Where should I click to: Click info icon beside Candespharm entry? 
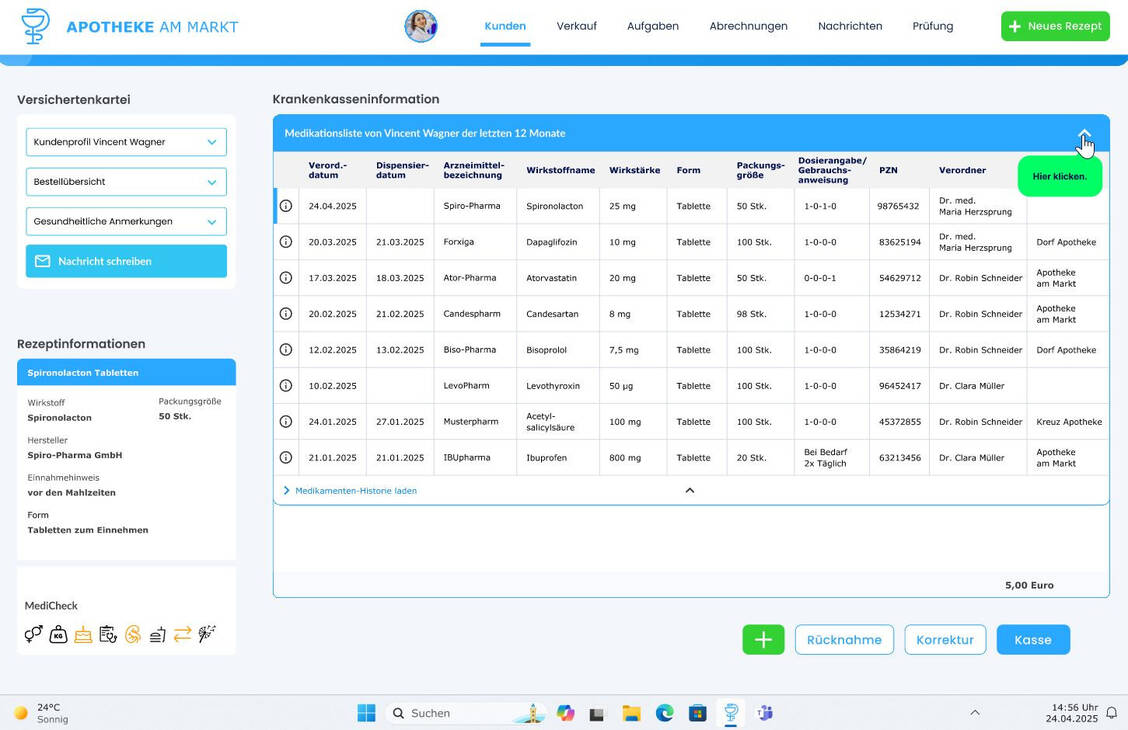coord(286,314)
